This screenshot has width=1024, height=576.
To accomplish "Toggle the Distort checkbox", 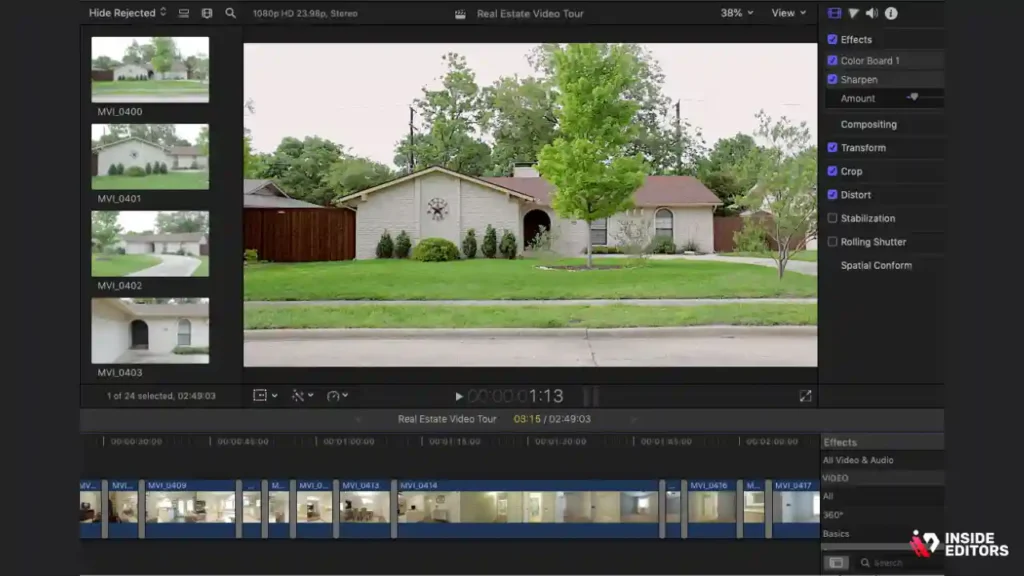I will pyautogui.click(x=832, y=195).
